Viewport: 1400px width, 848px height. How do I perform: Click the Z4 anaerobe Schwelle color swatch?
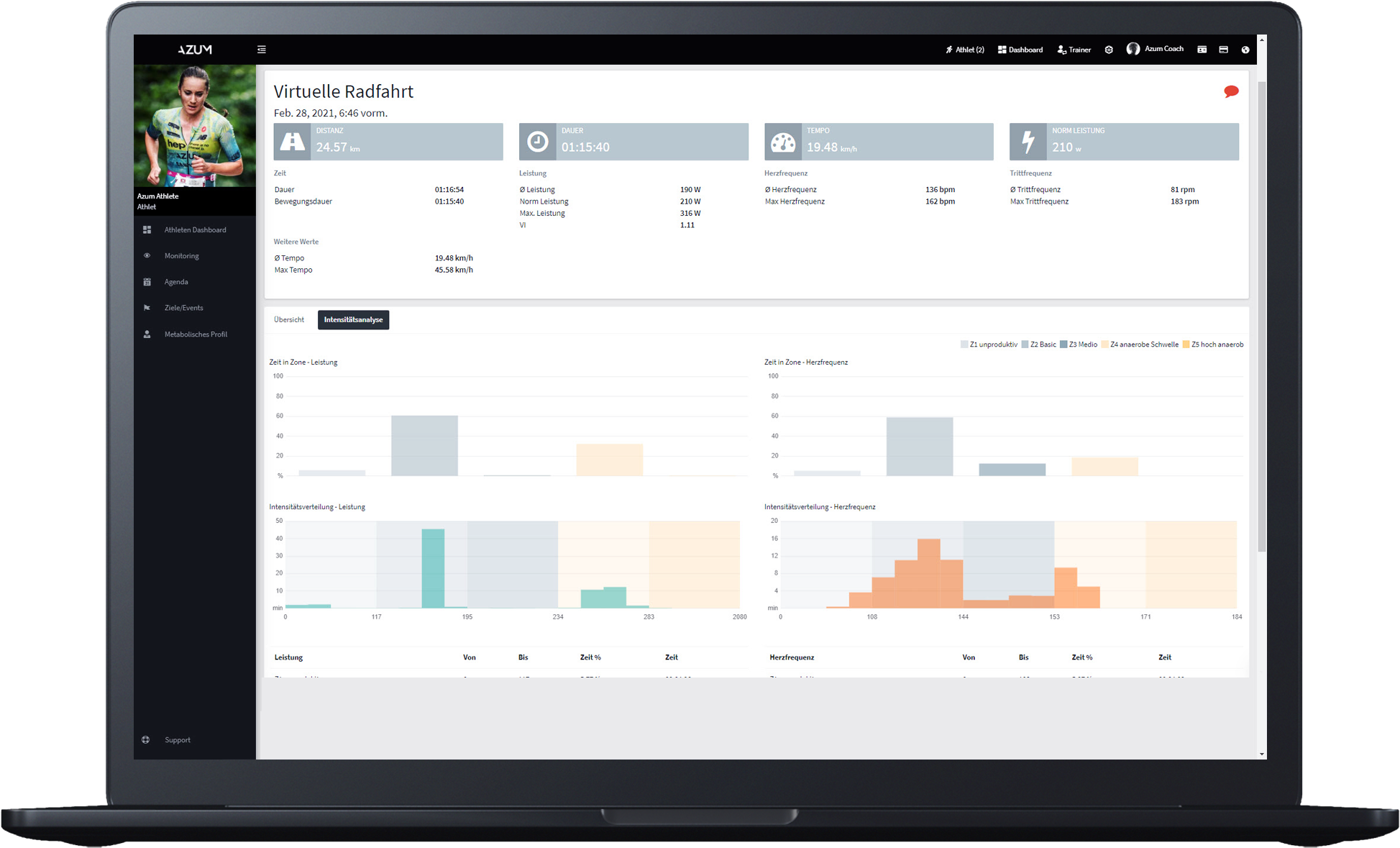pyautogui.click(x=1105, y=345)
